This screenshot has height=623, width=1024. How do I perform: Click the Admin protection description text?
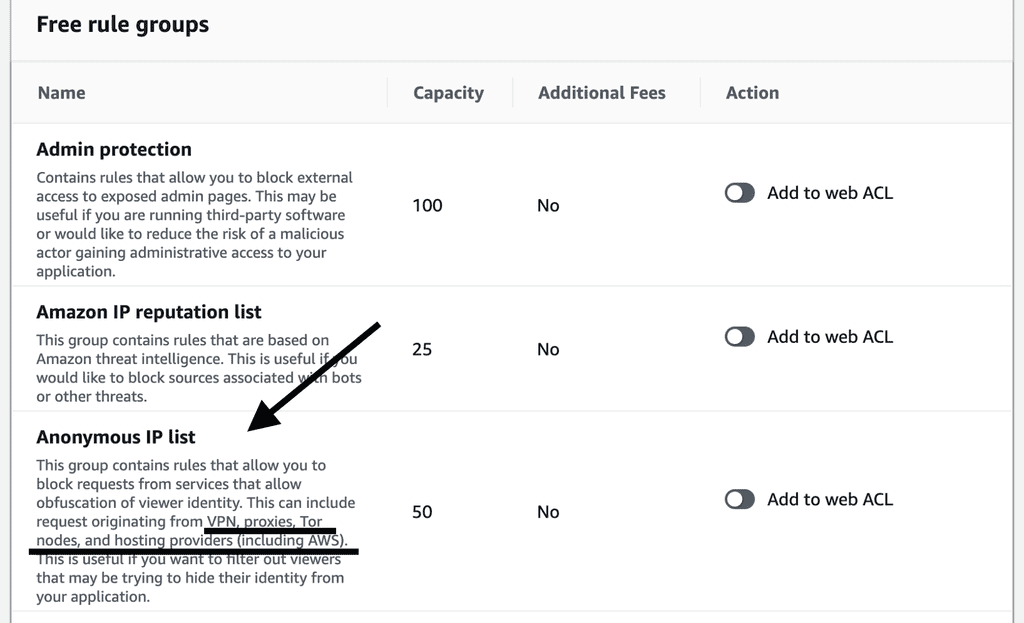tap(194, 224)
